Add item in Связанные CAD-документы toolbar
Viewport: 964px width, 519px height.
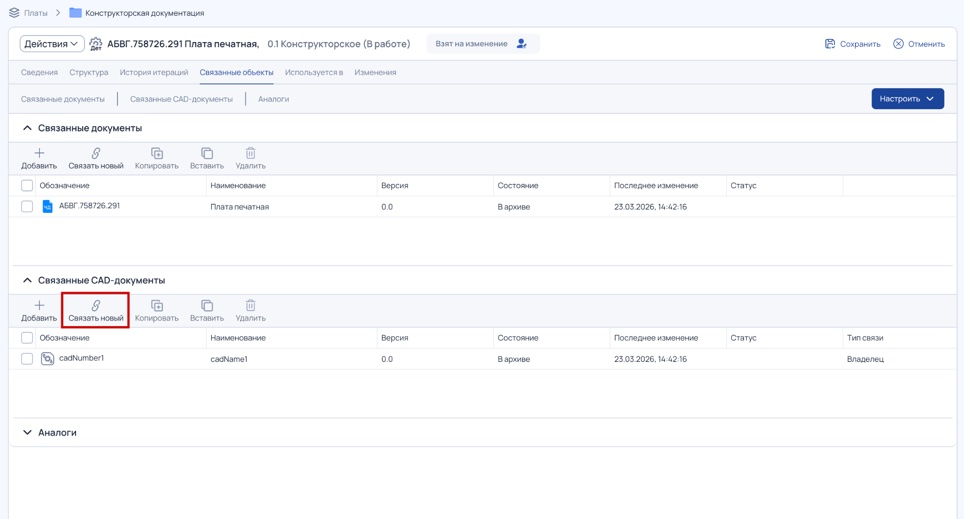coord(39,311)
